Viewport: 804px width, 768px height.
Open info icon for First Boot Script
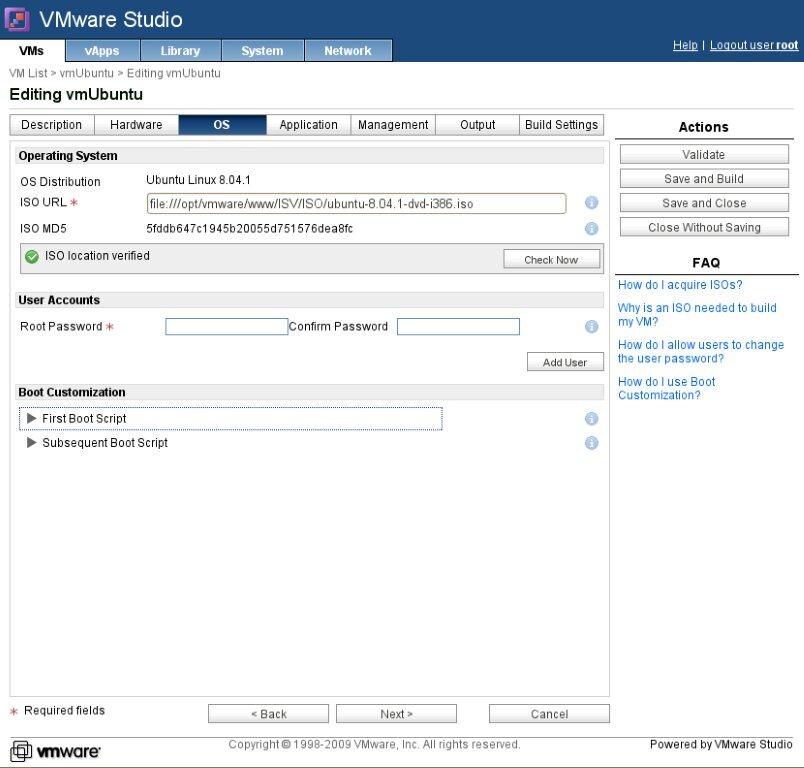[x=591, y=419]
